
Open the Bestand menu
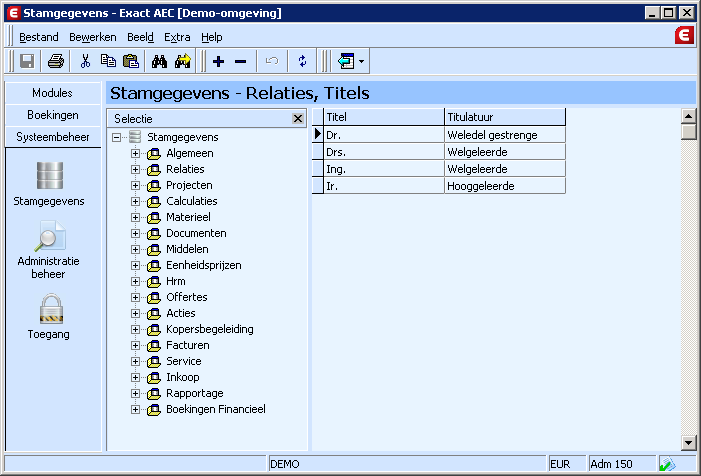tap(39, 37)
